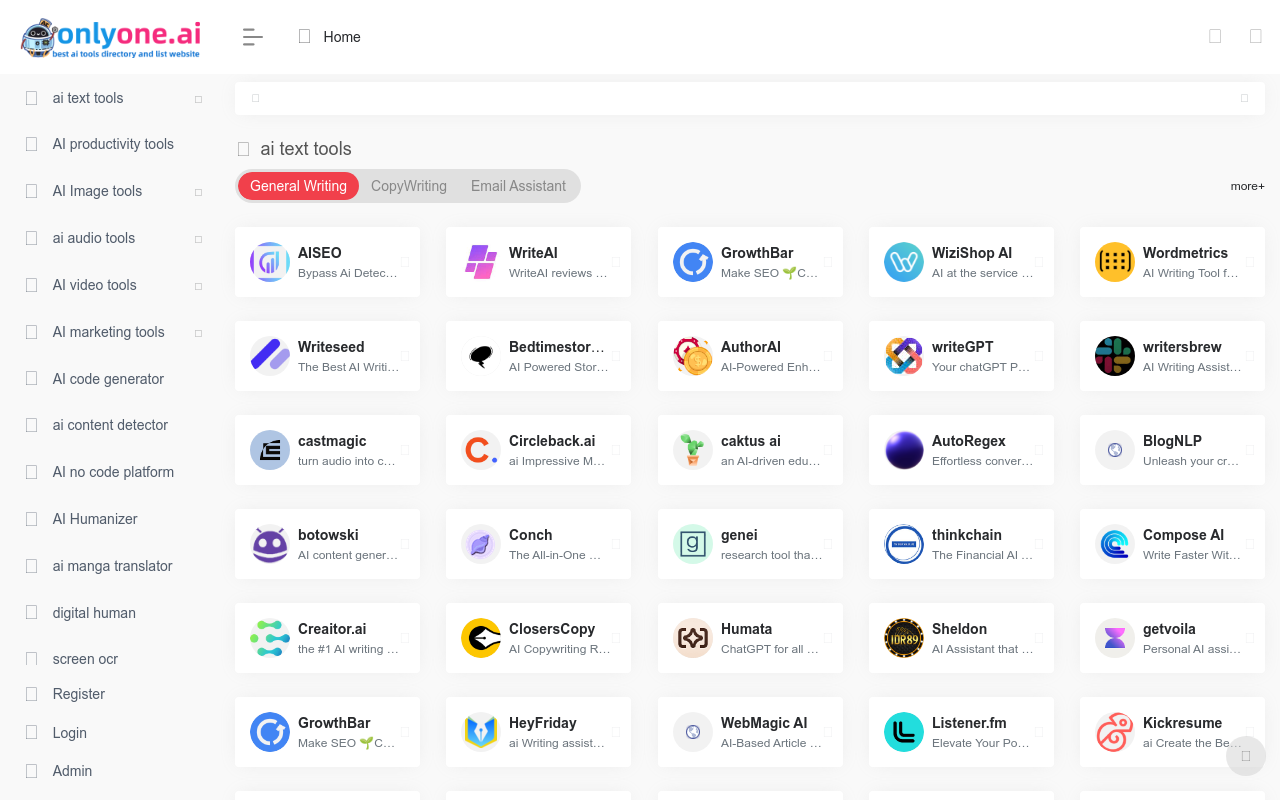Image resolution: width=1280 pixels, height=800 pixels.
Task: Open the Kickresume red swirl icon
Action: tap(1115, 732)
